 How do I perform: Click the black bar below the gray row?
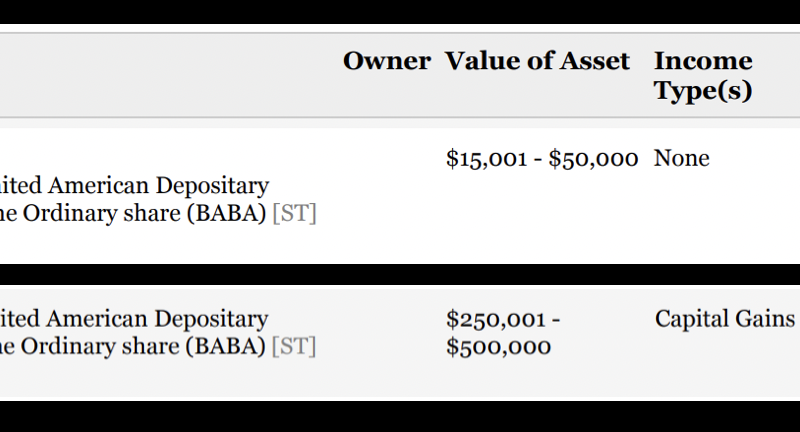point(400,416)
